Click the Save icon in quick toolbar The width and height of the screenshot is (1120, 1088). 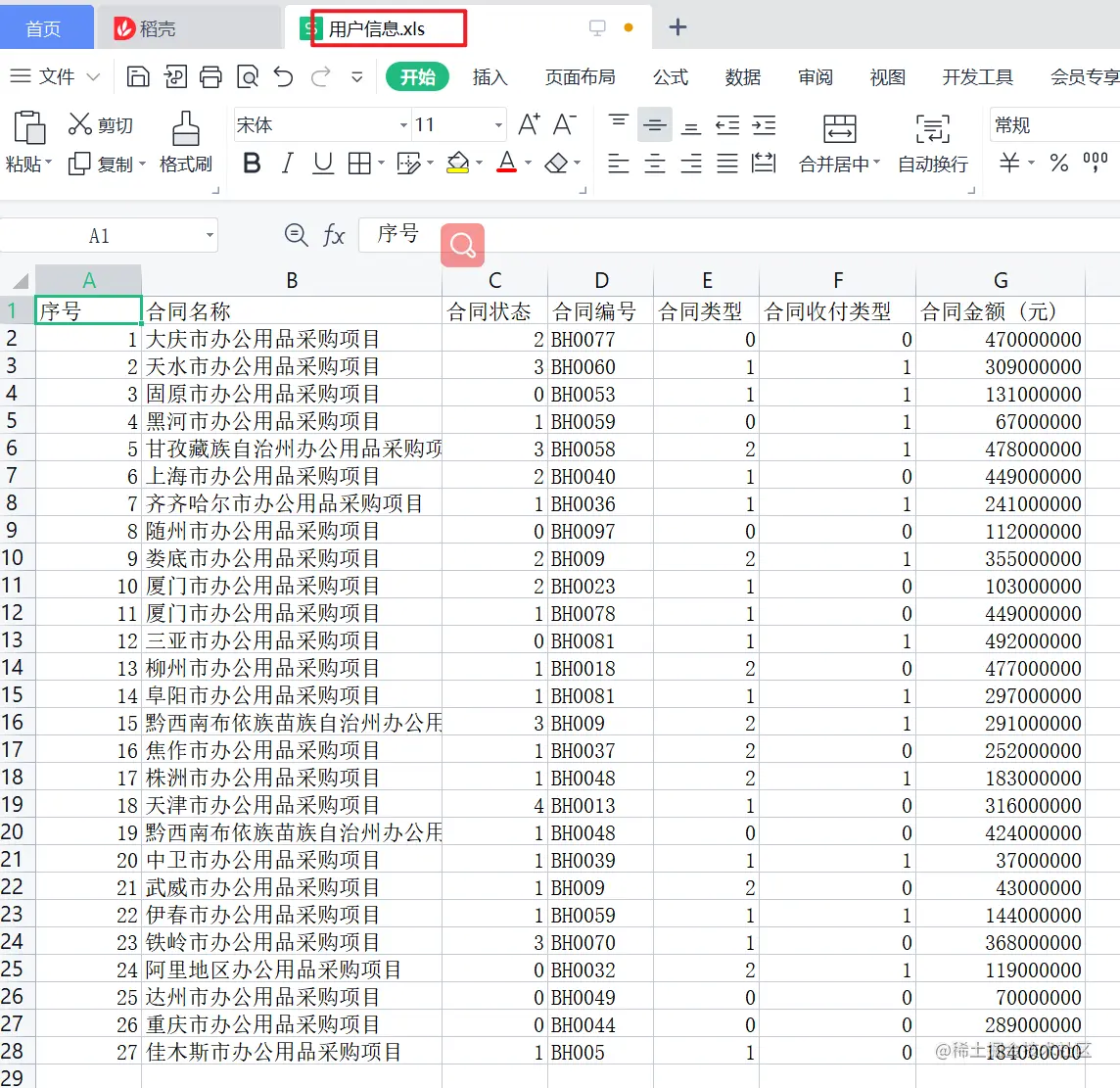point(138,76)
